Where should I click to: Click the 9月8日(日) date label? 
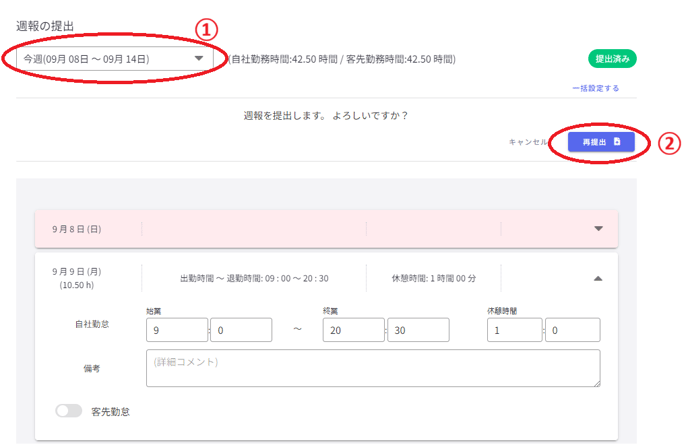coord(76,229)
